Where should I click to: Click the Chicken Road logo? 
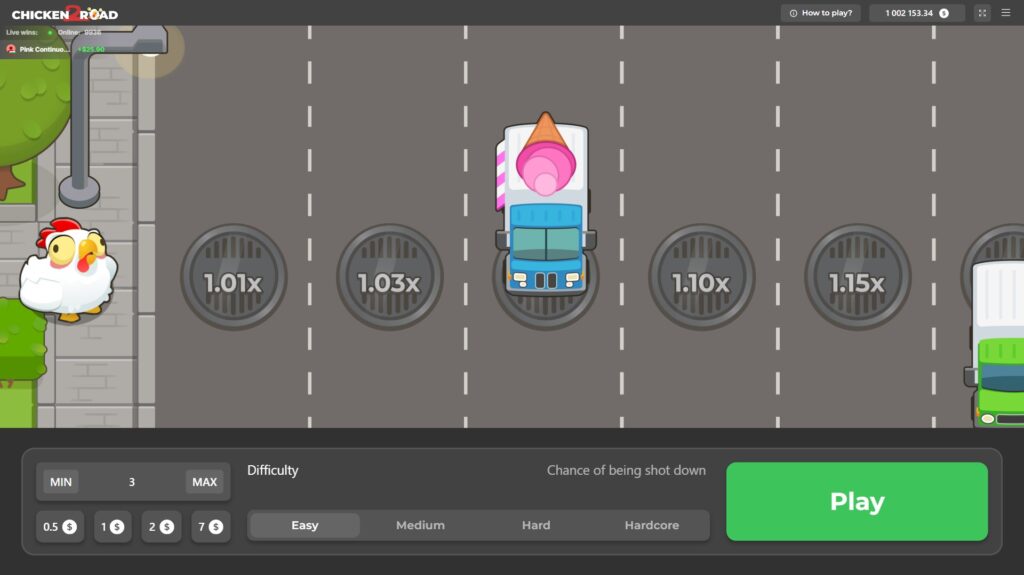[64, 13]
